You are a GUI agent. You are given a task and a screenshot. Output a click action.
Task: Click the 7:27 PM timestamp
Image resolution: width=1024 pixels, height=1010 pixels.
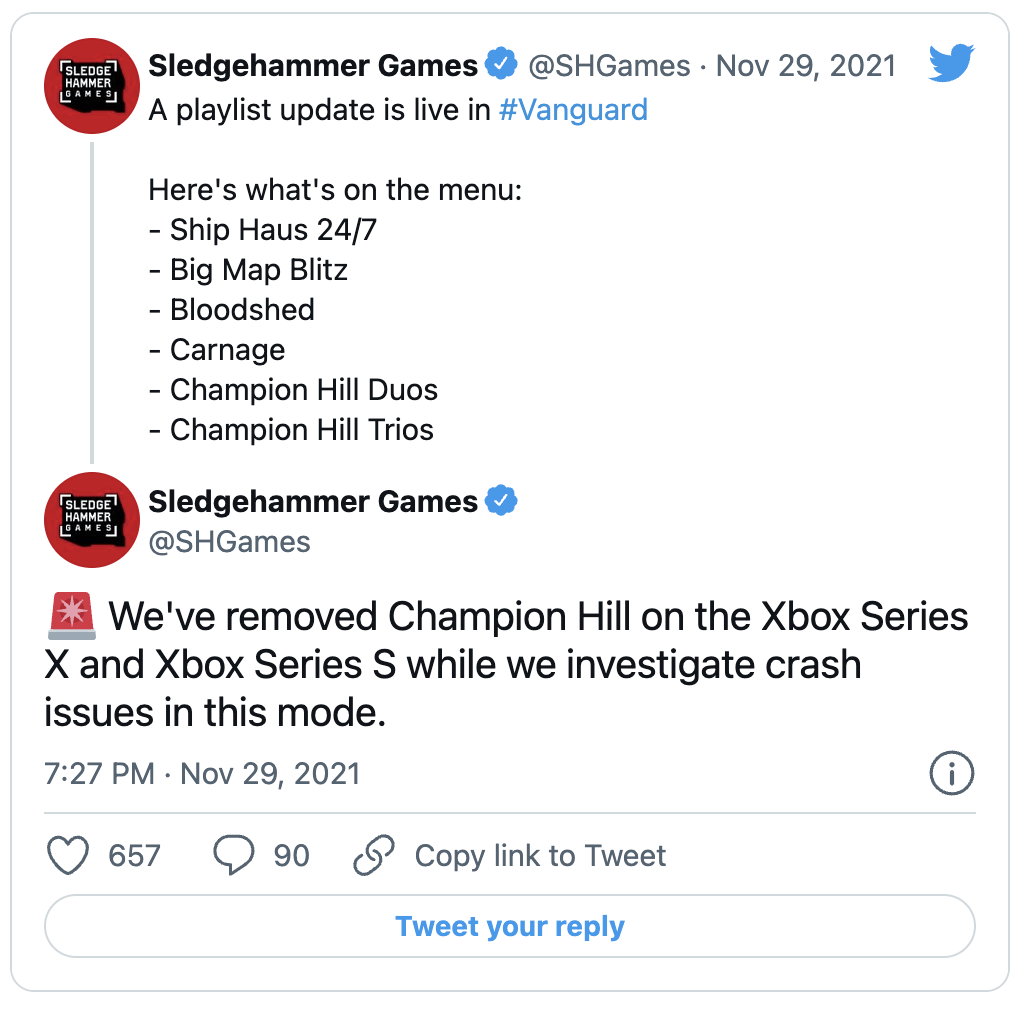[99, 774]
